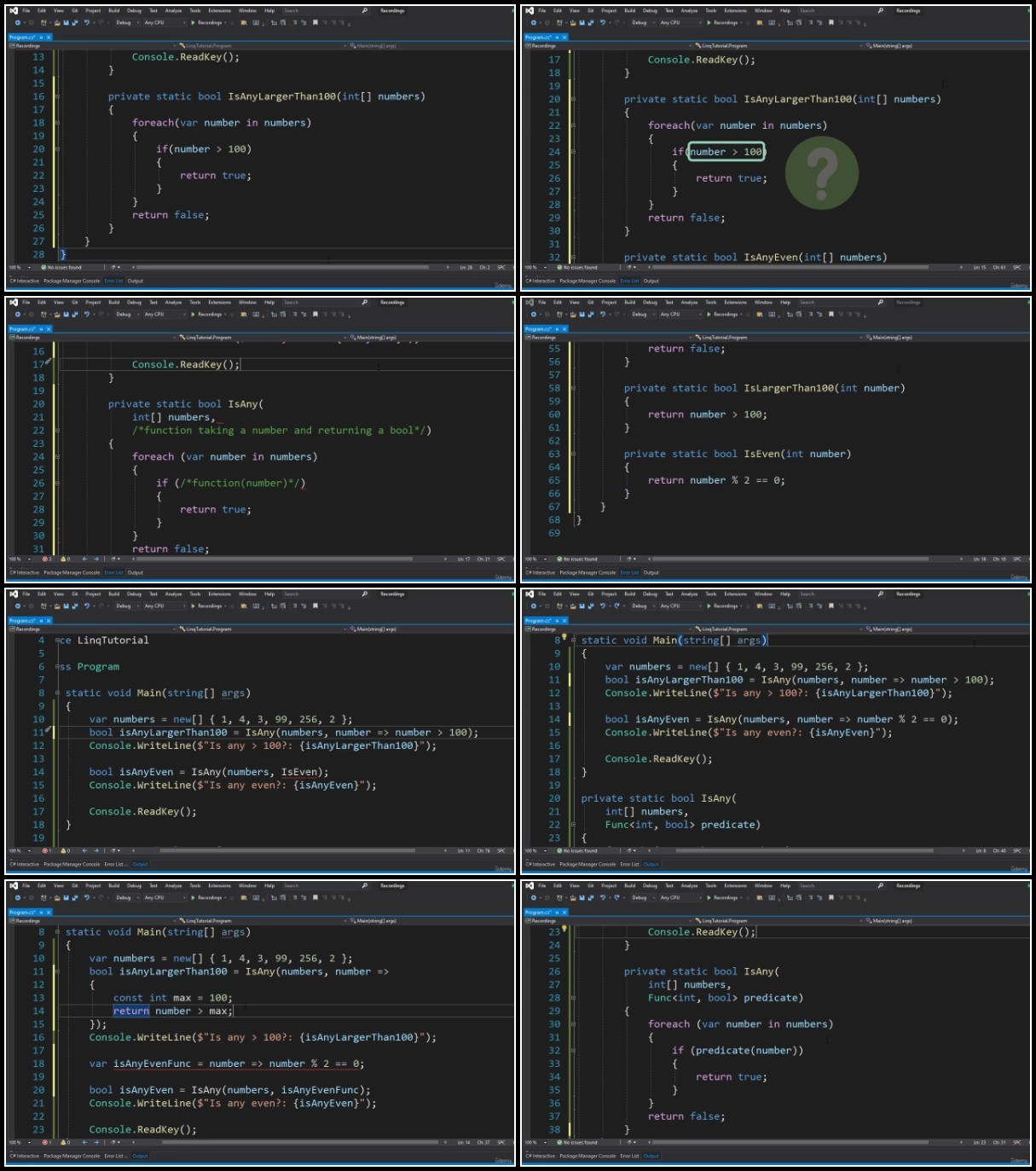Click previous-issue arrow in 'function taking a number' frame
Screen dimensions: 1036x1171
84,559
